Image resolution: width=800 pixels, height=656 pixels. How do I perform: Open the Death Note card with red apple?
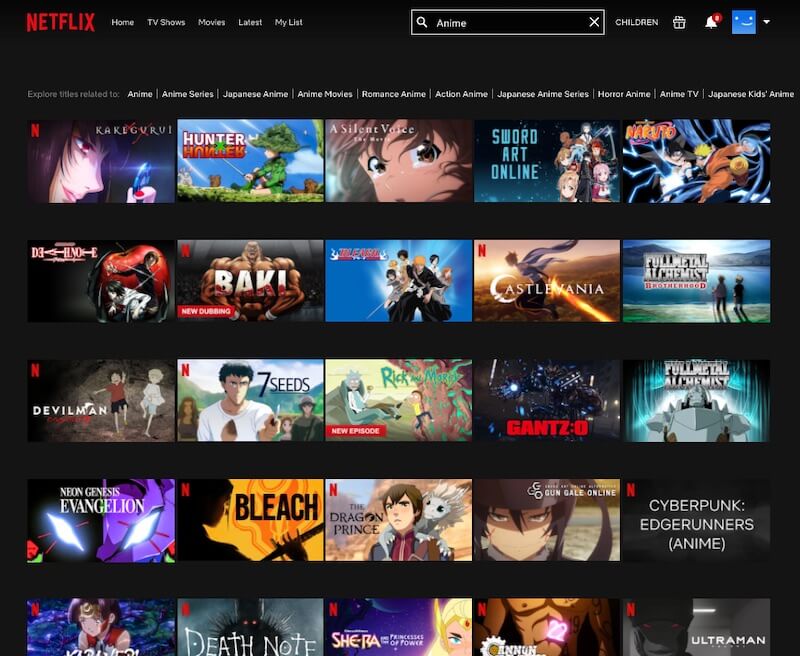[x=101, y=281]
